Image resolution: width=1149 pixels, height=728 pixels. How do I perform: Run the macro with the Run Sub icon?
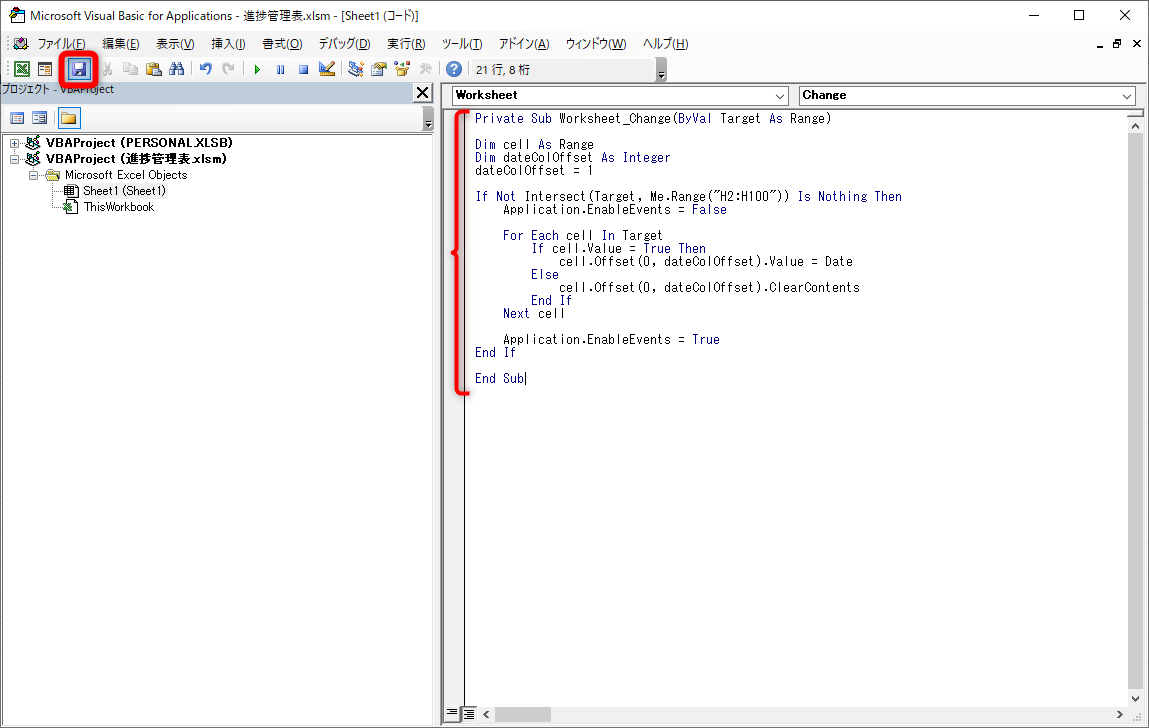tap(257, 68)
